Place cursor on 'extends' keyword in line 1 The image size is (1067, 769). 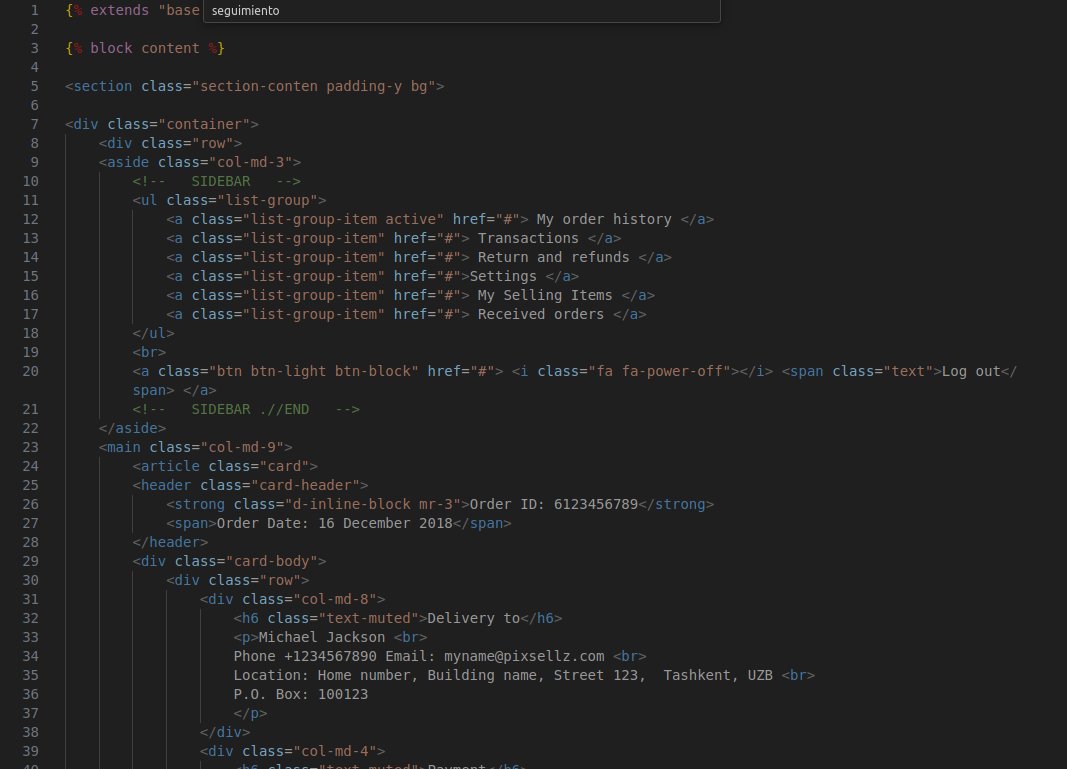pos(120,10)
